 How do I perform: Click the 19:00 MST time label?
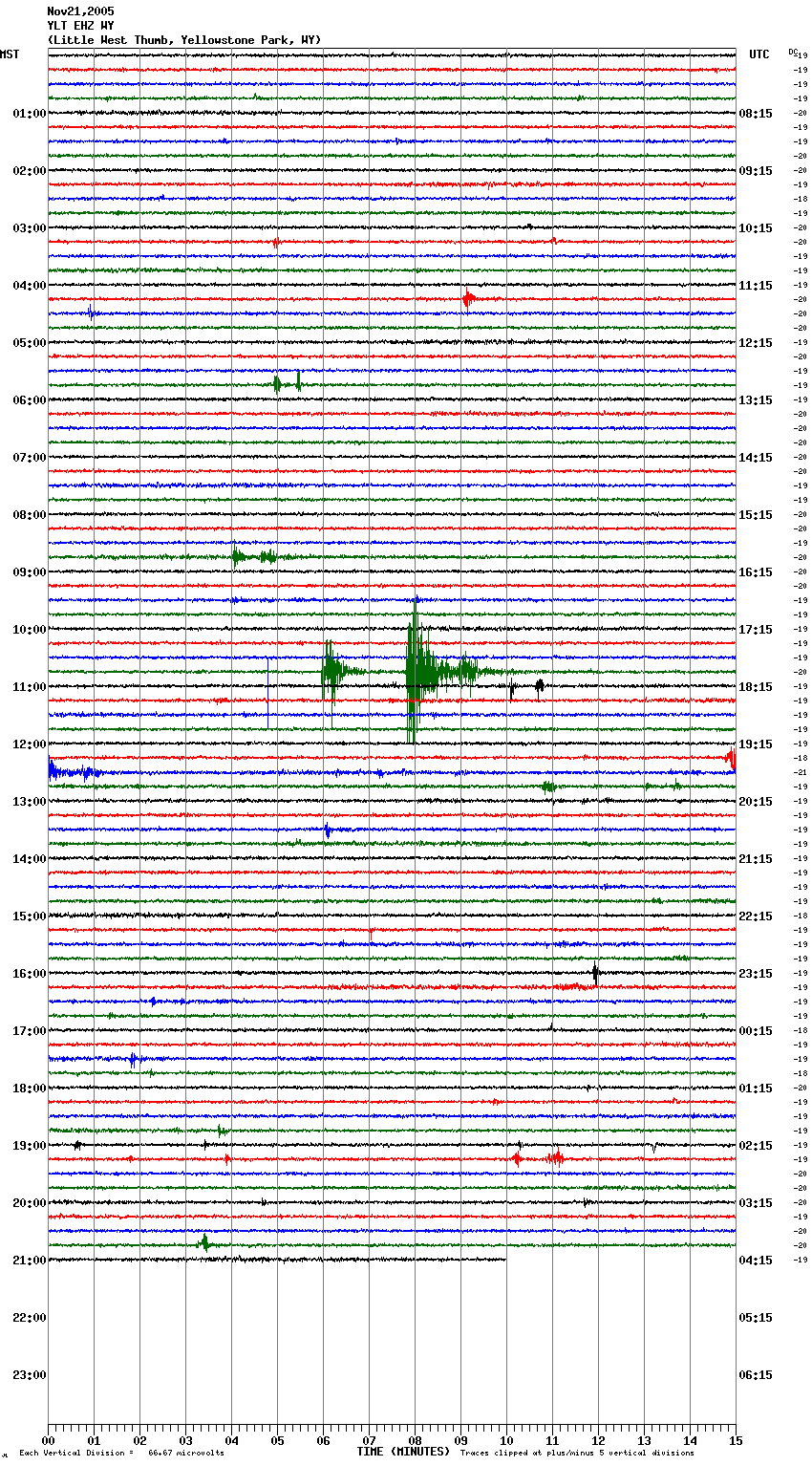click(x=30, y=1146)
